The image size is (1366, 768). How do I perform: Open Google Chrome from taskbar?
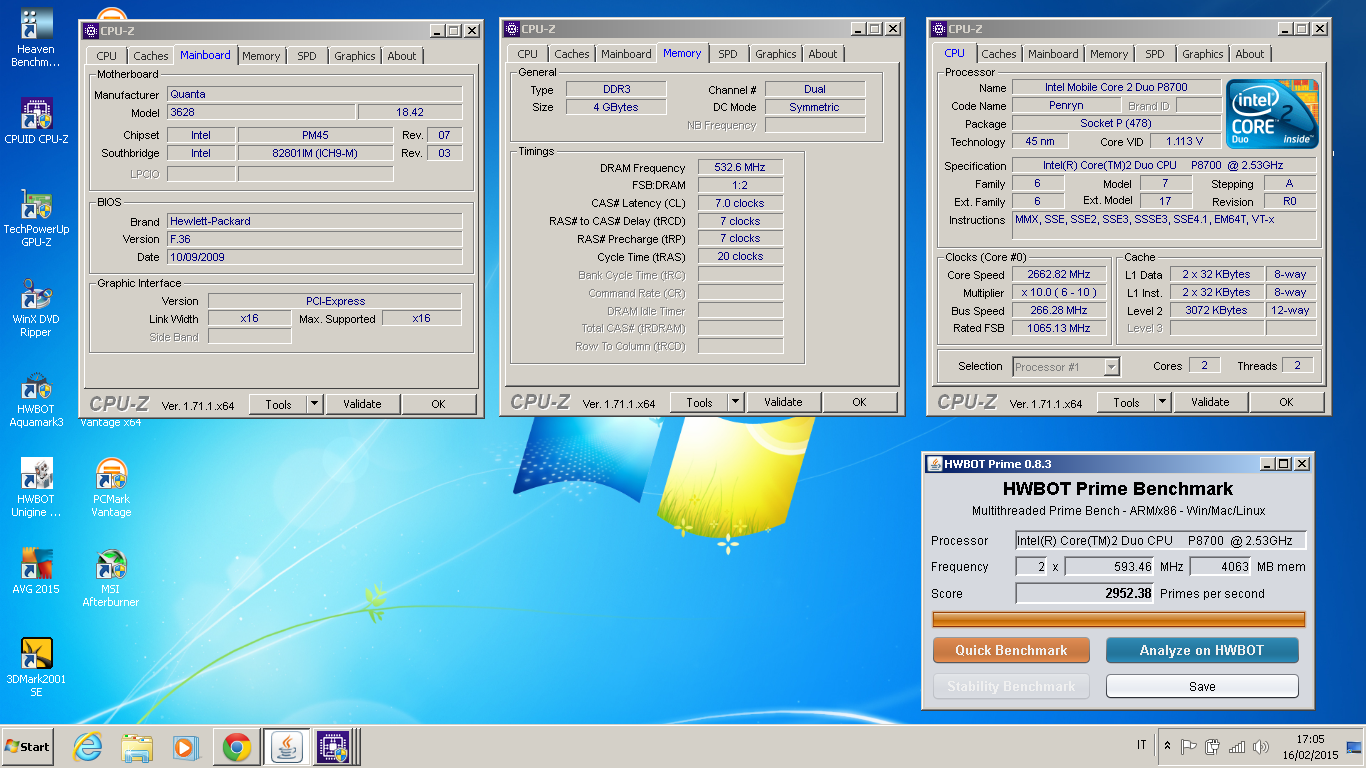click(x=237, y=747)
